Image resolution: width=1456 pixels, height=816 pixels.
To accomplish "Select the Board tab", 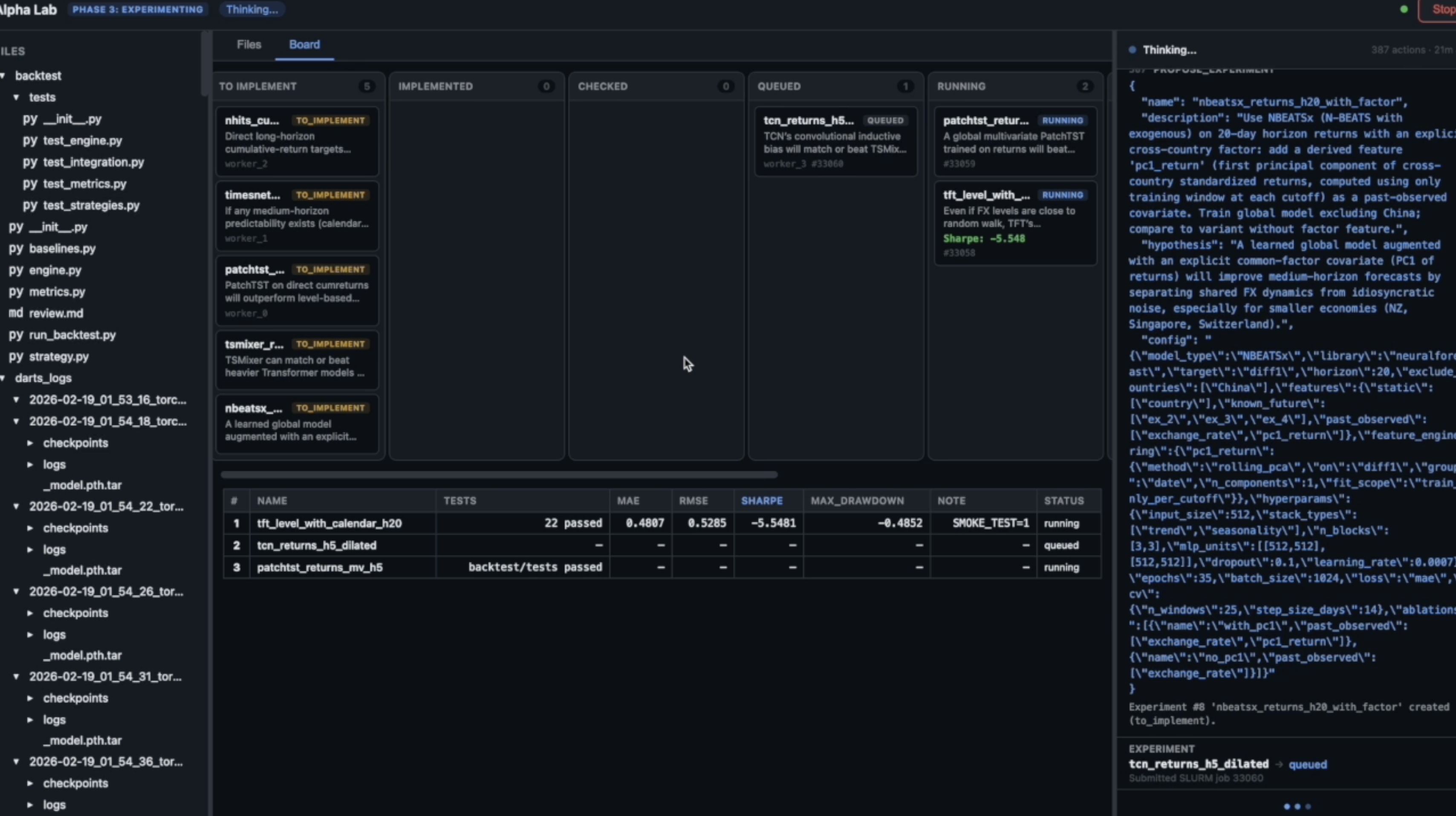I will (x=303, y=45).
